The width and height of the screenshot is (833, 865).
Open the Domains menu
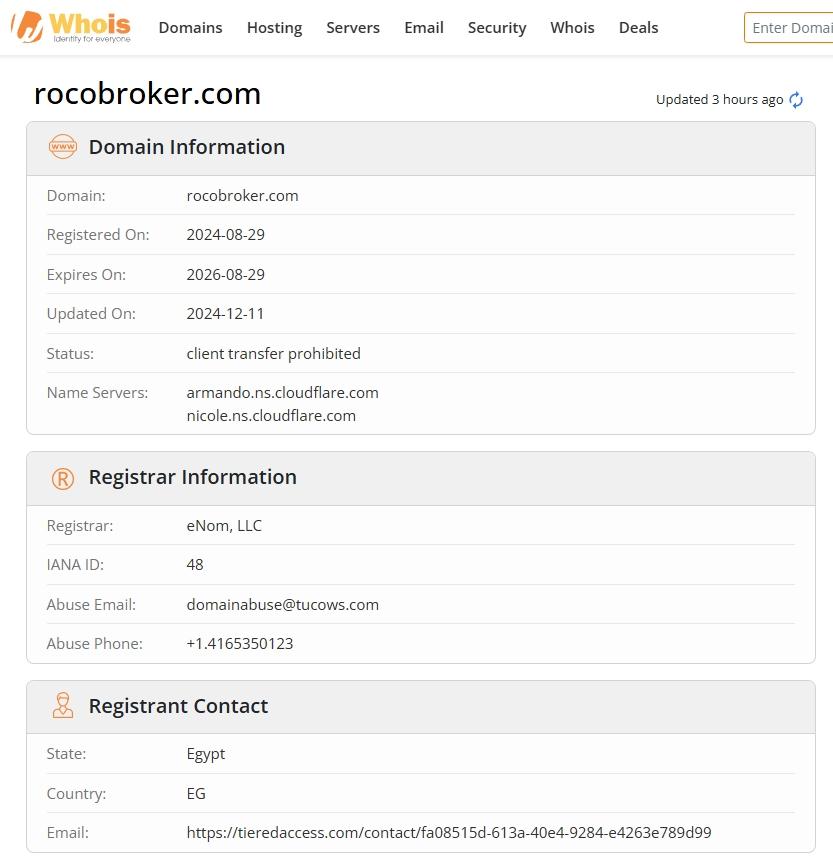click(x=190, y=28)
